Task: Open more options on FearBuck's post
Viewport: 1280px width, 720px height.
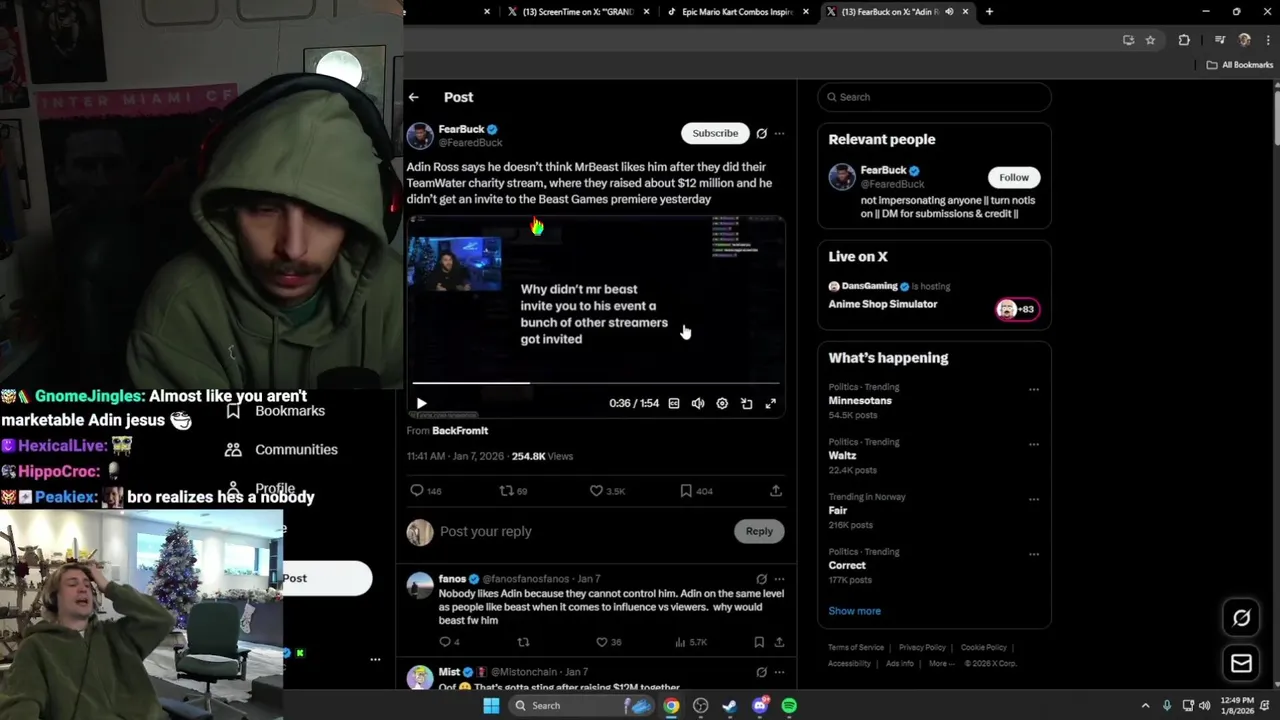Action: click(780, 133)
